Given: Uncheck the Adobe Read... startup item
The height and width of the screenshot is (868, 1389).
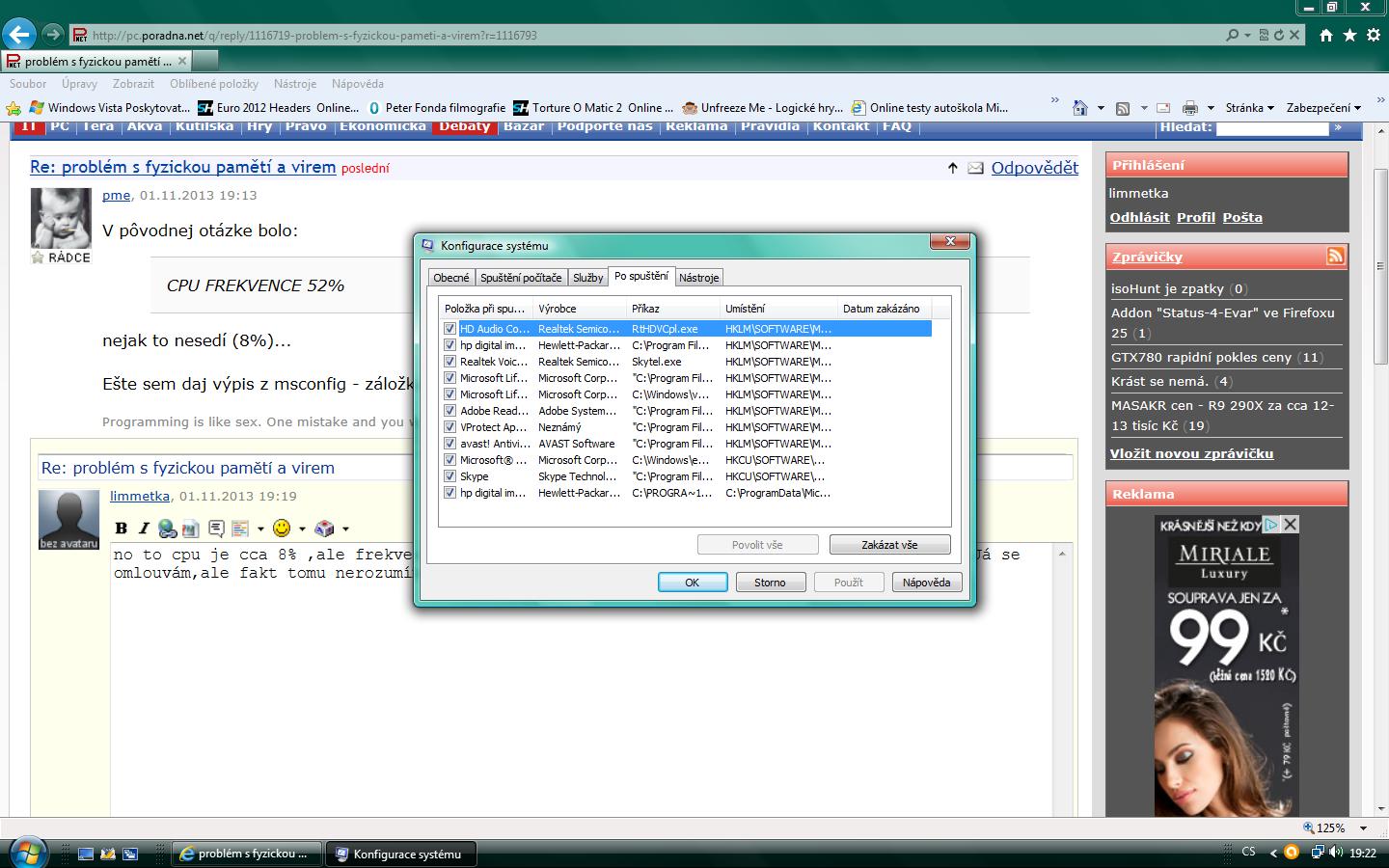Looking at the screenshot, I should pos(449,411).
